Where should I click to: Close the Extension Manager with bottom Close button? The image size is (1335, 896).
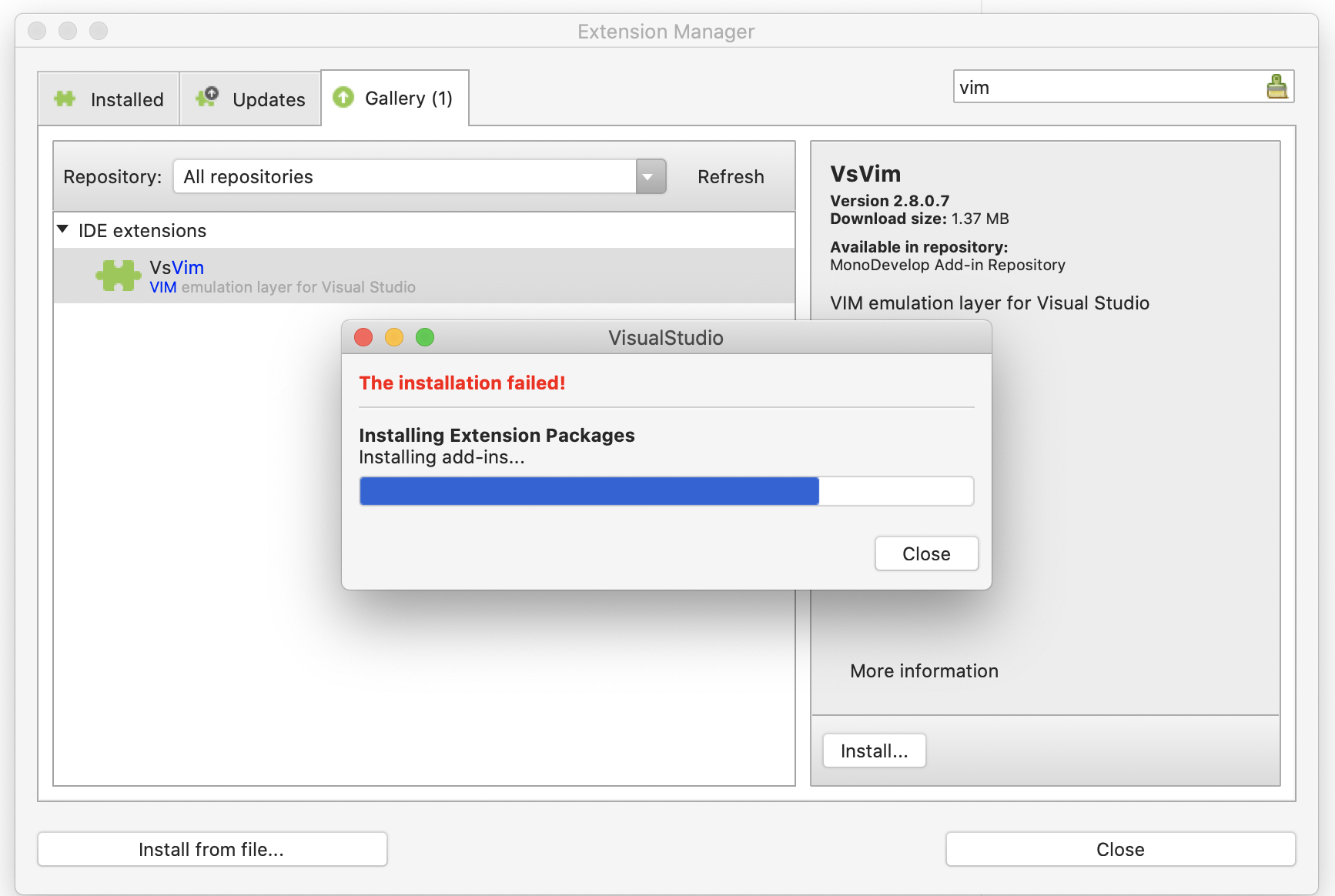click(1120, 849)
